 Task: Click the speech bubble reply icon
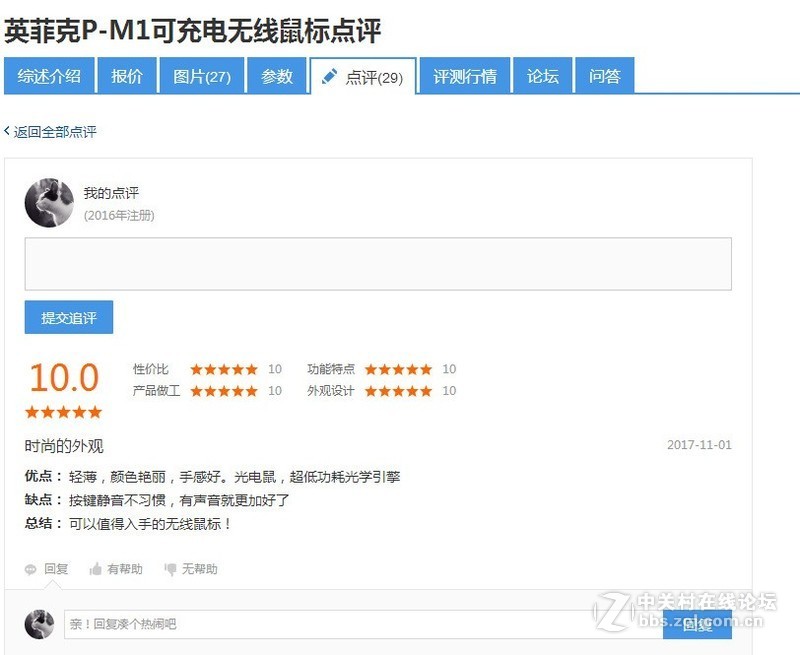31,569
